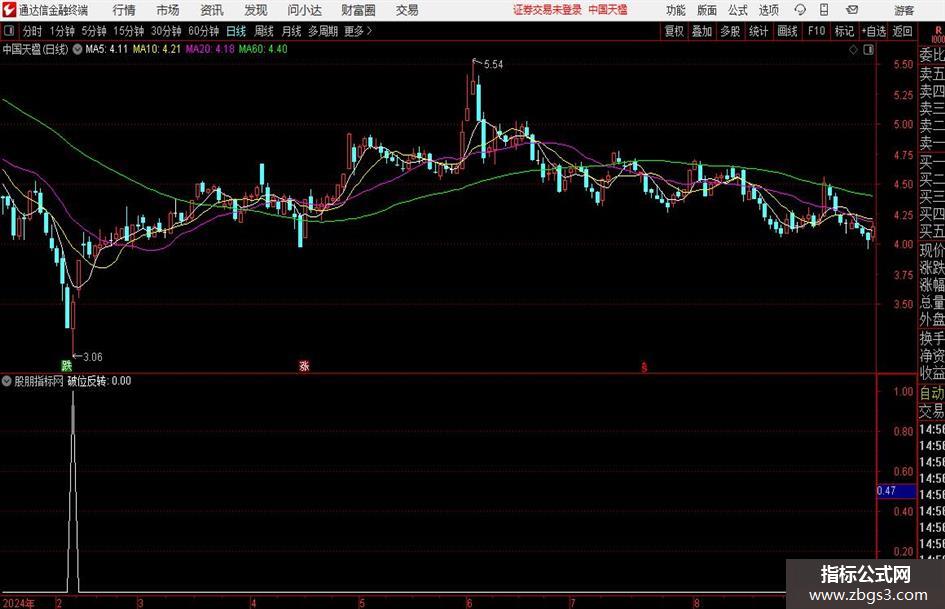Click the MA60: 4.40 value label
This screenshot has height=609, width=945.
263,49
